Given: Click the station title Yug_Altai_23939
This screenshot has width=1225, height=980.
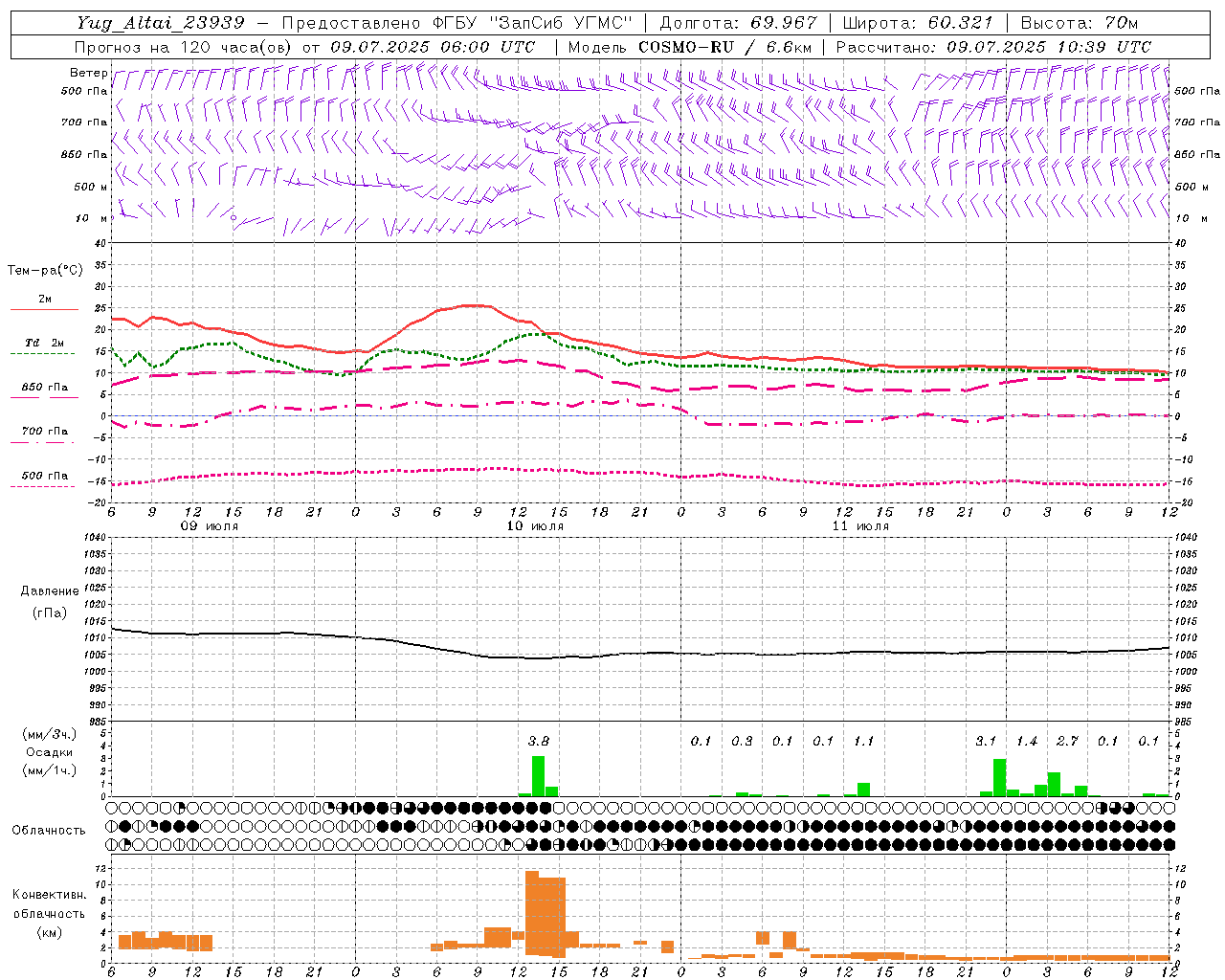Looking at the screenshot, I should [x=161, y=23].
